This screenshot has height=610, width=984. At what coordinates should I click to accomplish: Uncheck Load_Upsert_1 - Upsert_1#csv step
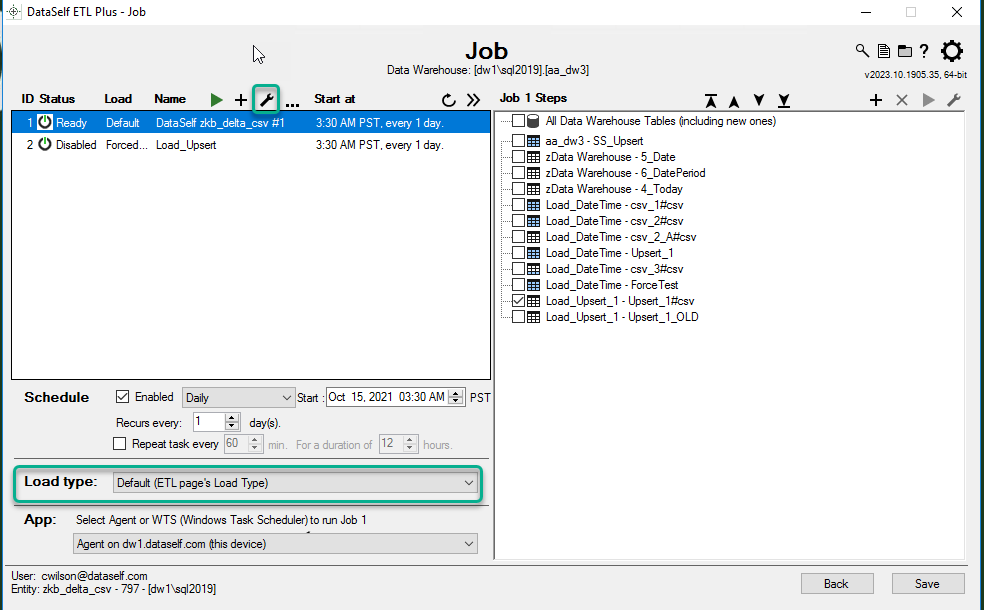click(518, 301)
